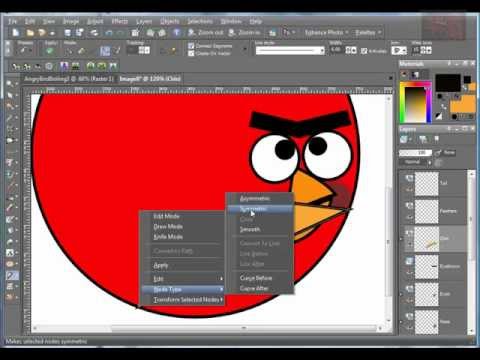Click the Save disk icon in toolbar
Screen dimensions: 480x360
[x=68, y=33]
